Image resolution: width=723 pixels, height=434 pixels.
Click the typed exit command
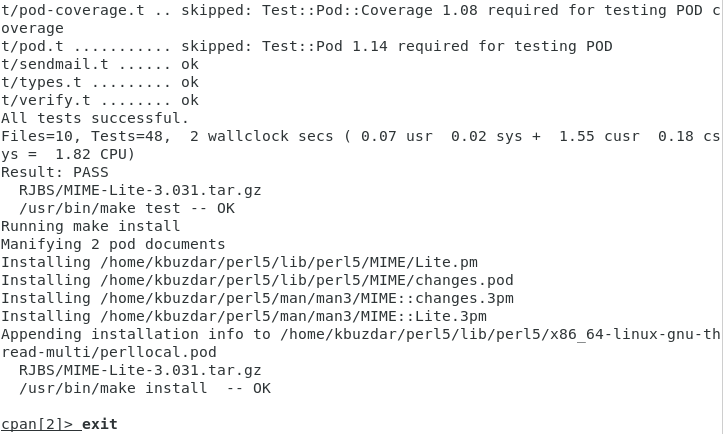100,424
